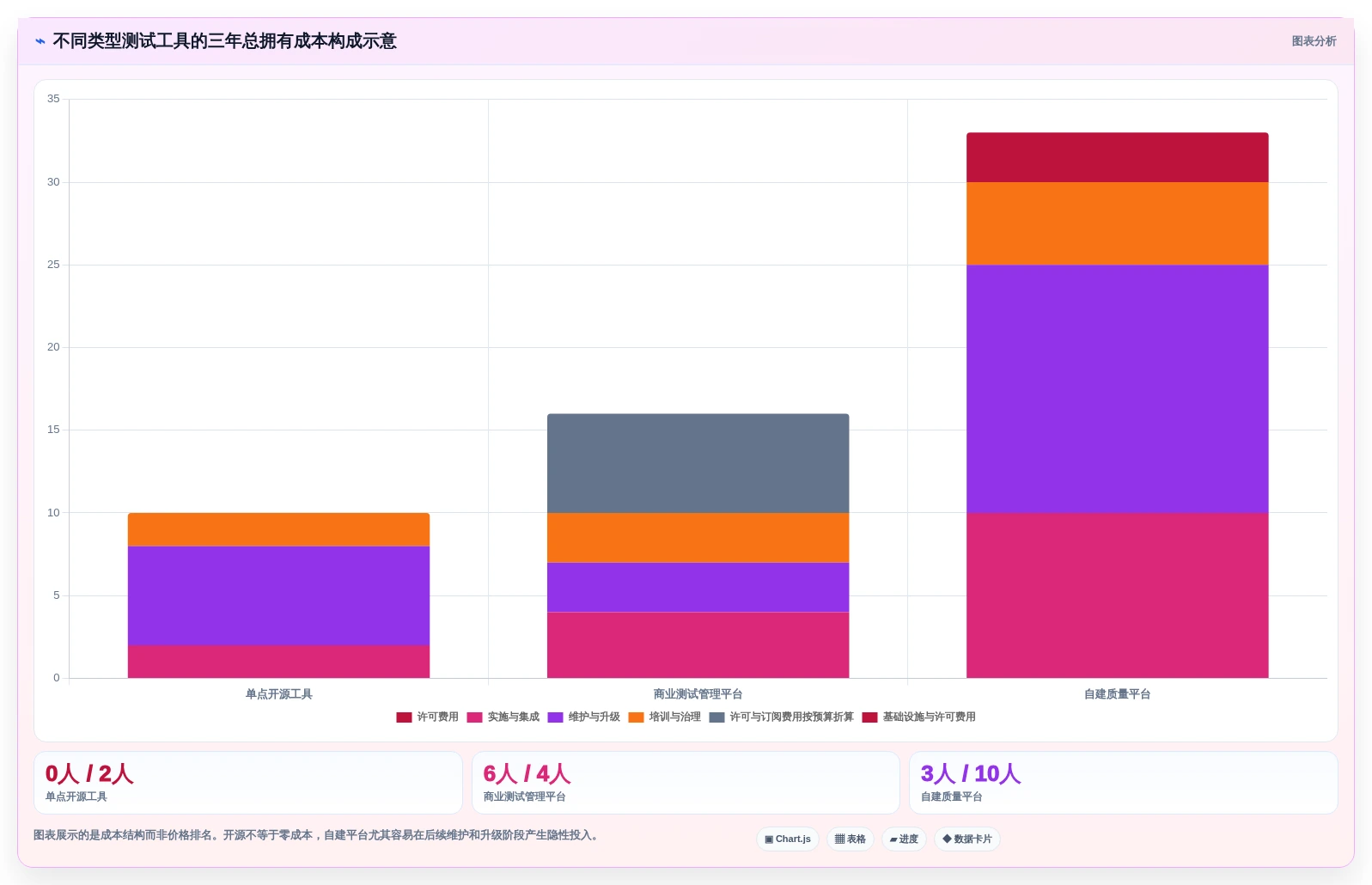
Task: Open the 图表分析 label at top right
Action: 1314,41
